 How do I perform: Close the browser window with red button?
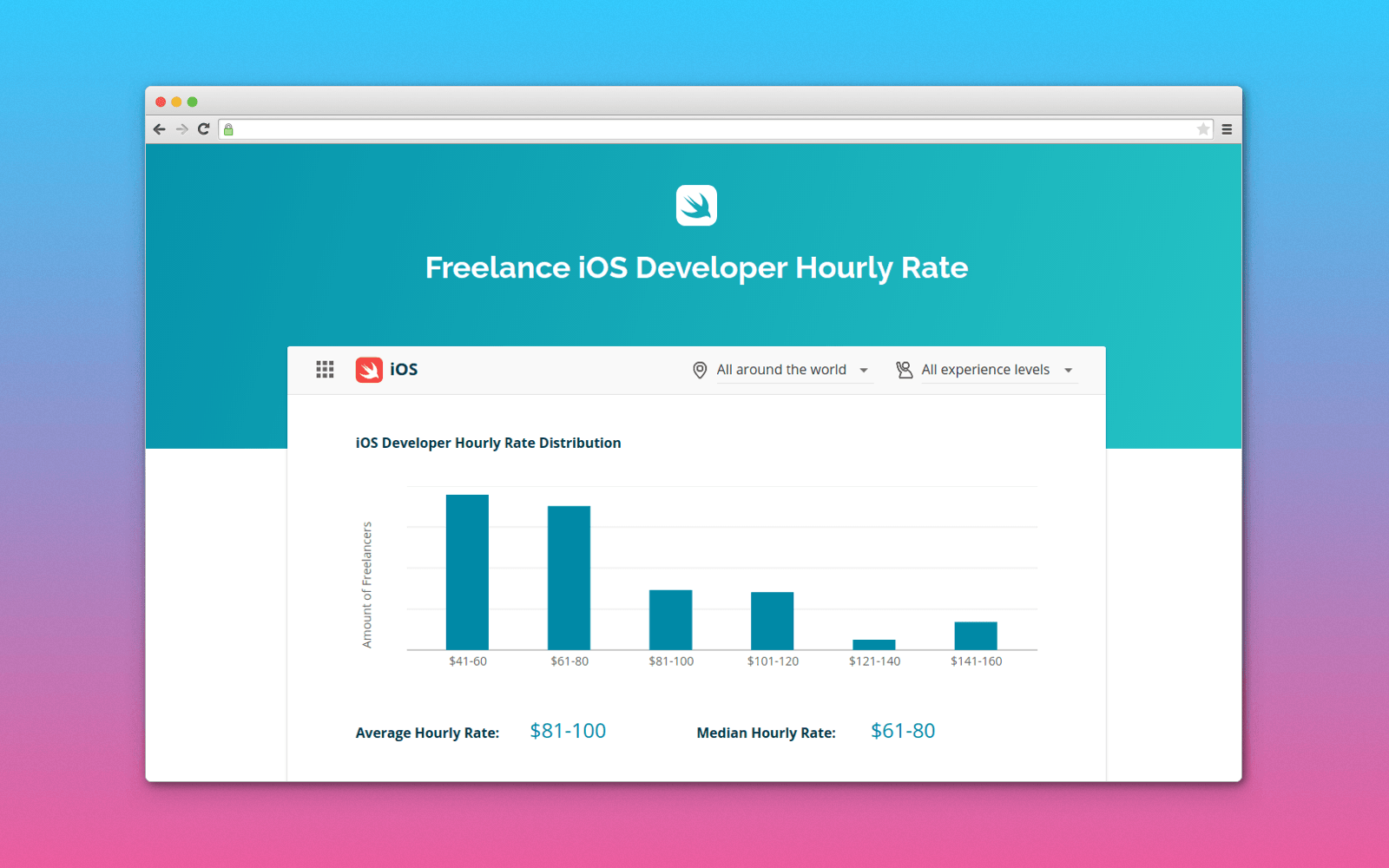tap(161, 102)
